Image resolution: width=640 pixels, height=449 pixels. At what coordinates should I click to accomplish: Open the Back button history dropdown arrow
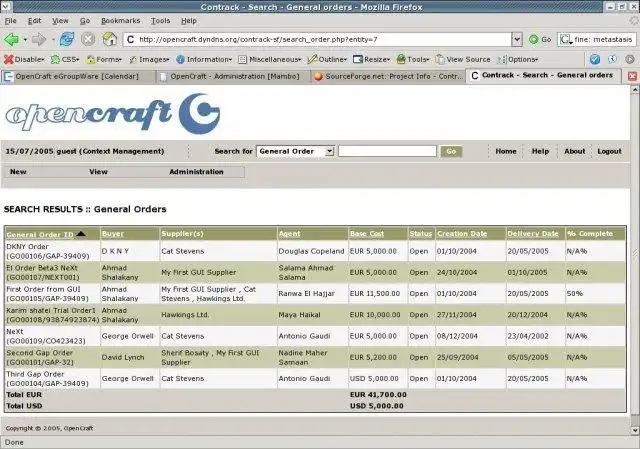click(25, 40)
